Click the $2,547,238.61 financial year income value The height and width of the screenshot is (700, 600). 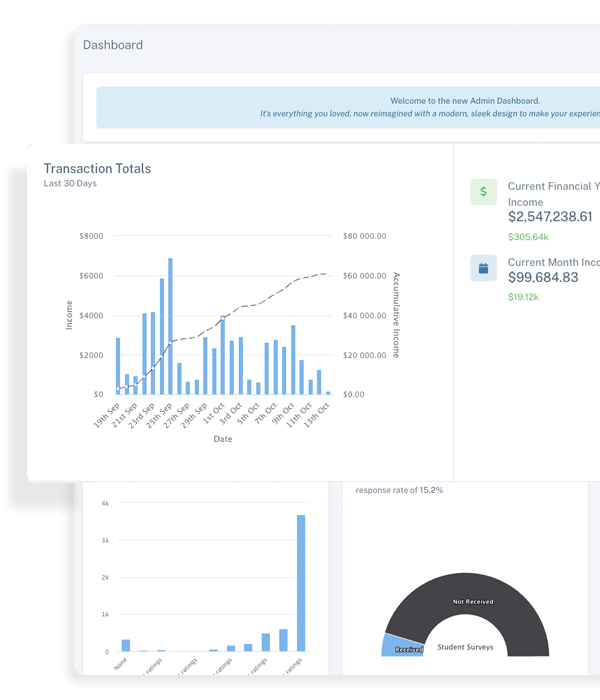point(550,217)
